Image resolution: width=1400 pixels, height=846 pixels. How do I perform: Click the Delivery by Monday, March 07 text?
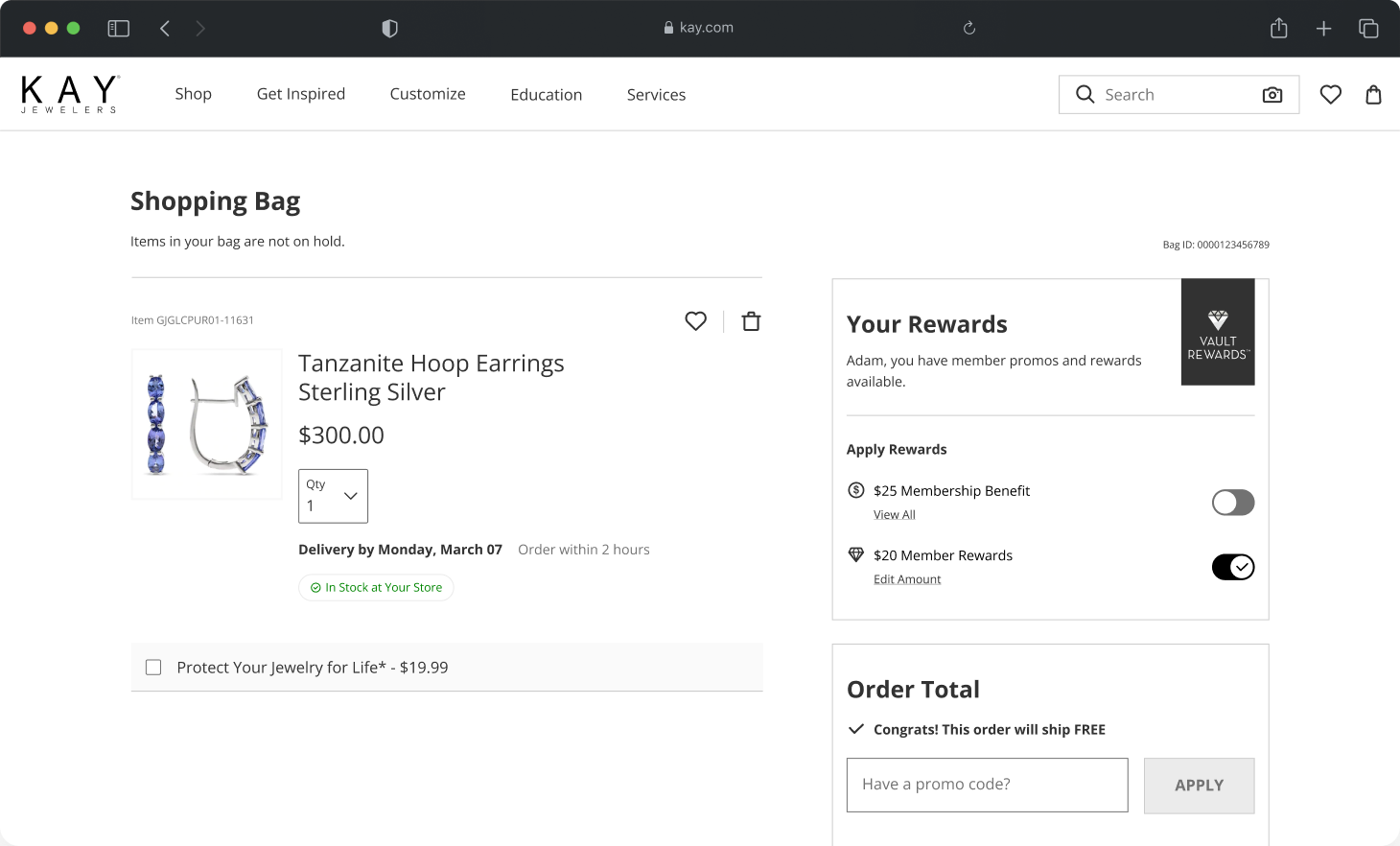coord(400,550)
